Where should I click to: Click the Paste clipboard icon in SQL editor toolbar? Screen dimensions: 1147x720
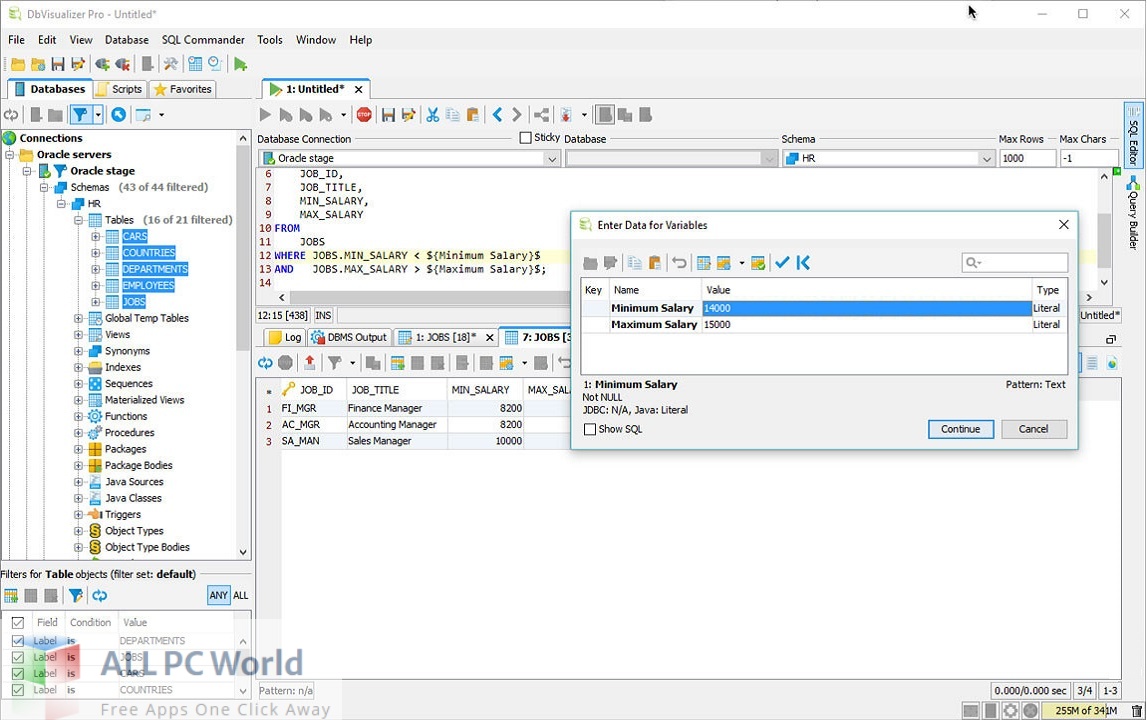473,114
